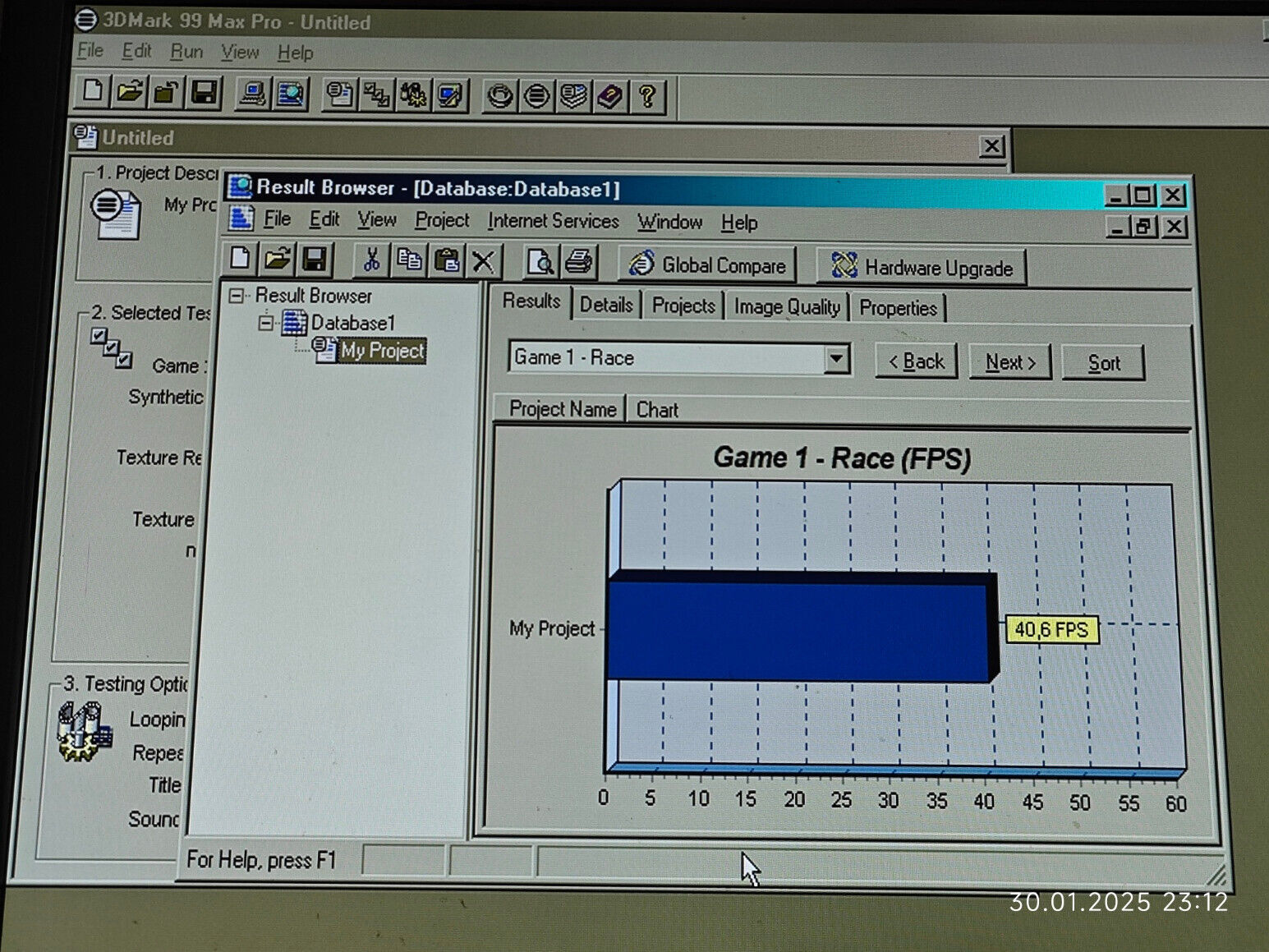This screenshot has width=1269, height=952.
Task: Click Project description icon in 3DMark toolbar
Action: coord(339,95)
